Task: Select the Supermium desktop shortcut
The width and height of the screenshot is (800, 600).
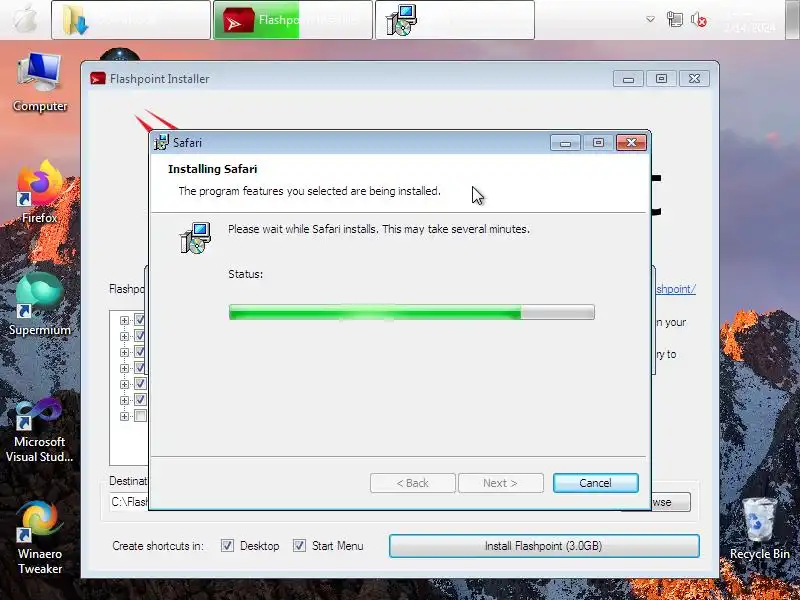Action: pos(40,304)
